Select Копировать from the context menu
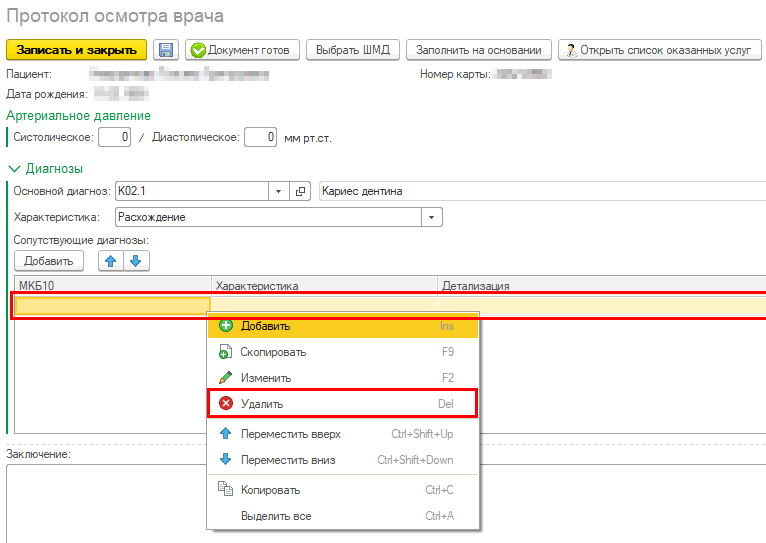 (x=270, y=490)
